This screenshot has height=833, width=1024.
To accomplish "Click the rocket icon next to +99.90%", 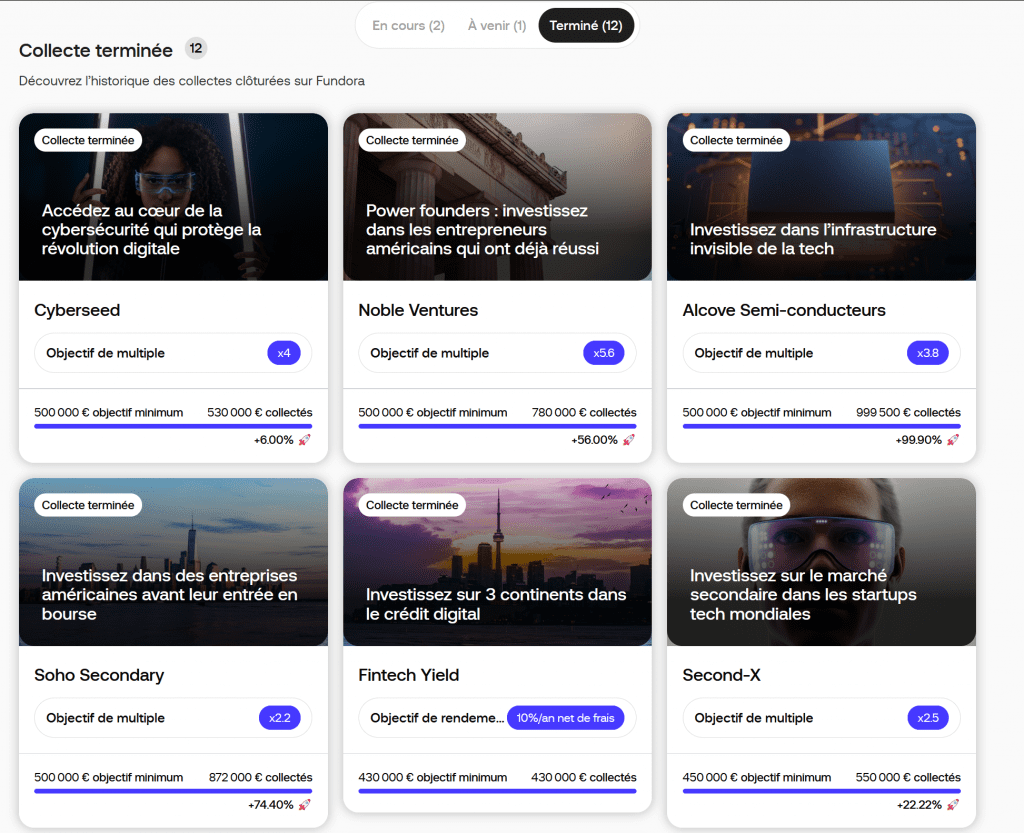I will (953, 440).
